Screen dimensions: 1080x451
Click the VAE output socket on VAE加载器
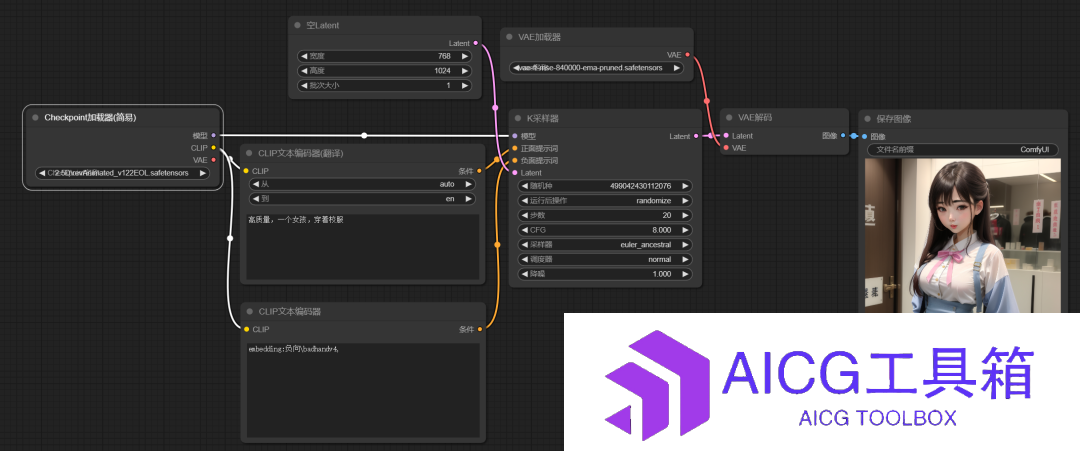point(687,54)
